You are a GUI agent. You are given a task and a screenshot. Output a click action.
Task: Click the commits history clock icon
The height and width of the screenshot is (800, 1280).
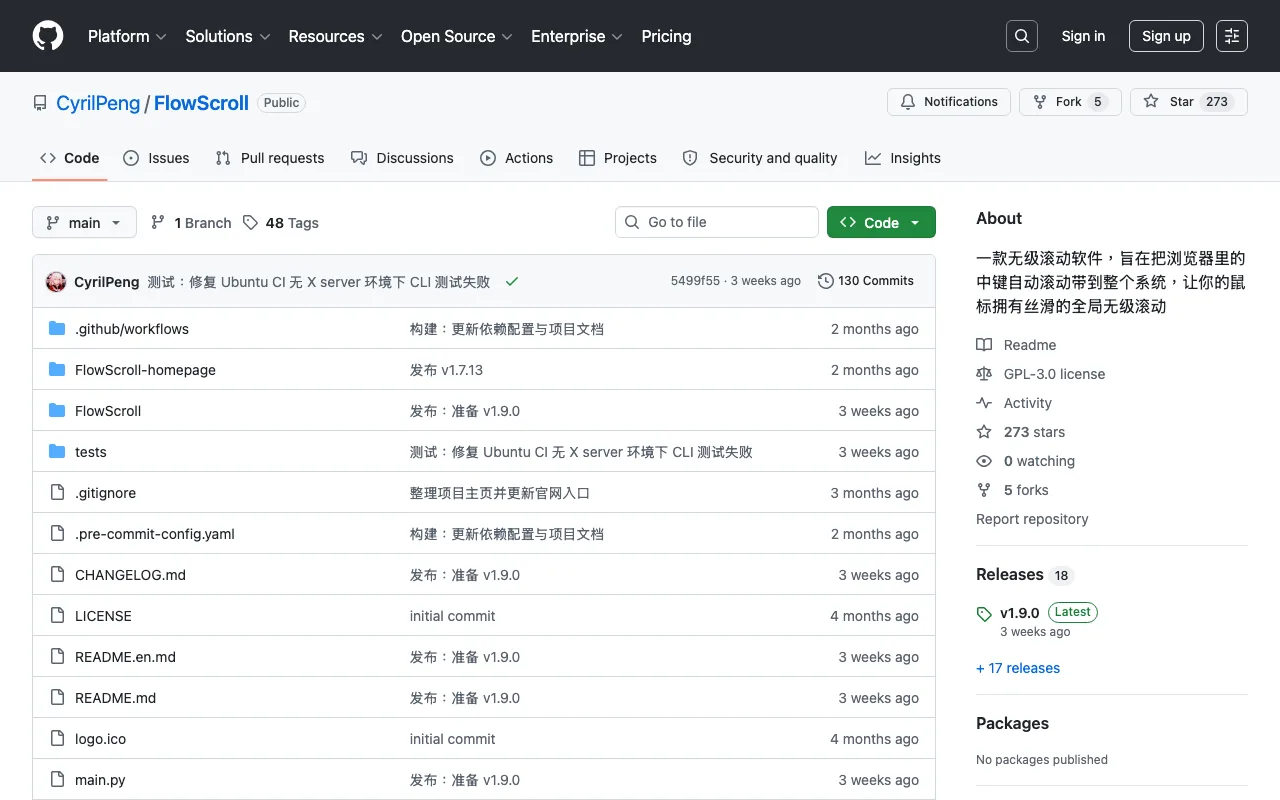pos(825,281)
